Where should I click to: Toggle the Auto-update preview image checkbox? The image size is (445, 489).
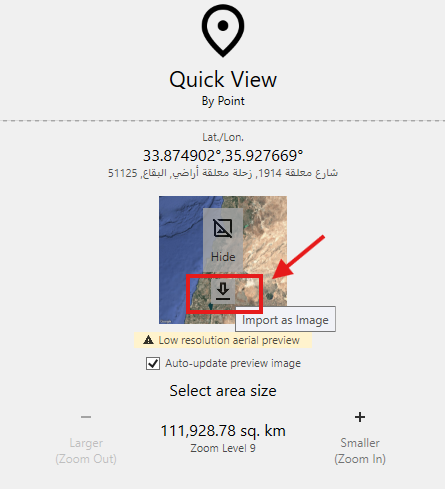click(x=153, y=363)
